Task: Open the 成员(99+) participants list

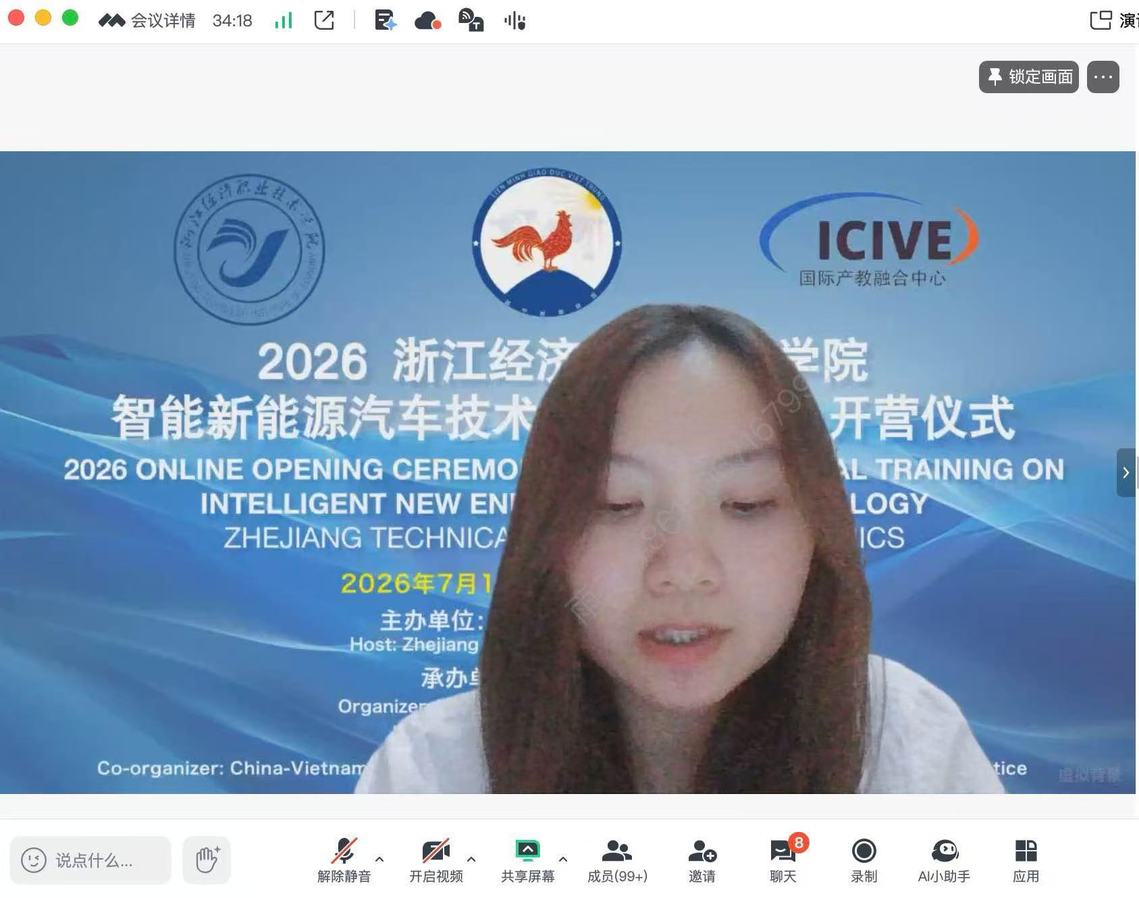Action: pos(617,860)
